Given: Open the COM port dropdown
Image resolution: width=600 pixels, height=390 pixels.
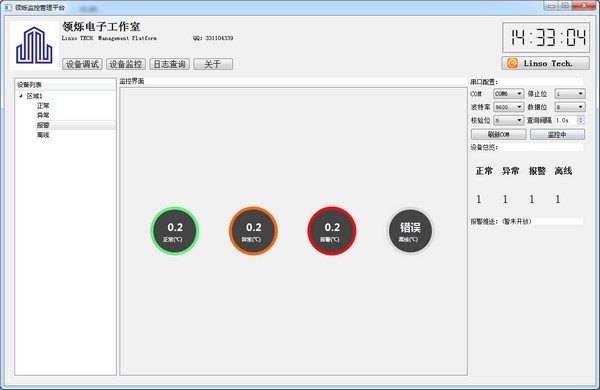Looking at the screenshot, I should (508, 94).
